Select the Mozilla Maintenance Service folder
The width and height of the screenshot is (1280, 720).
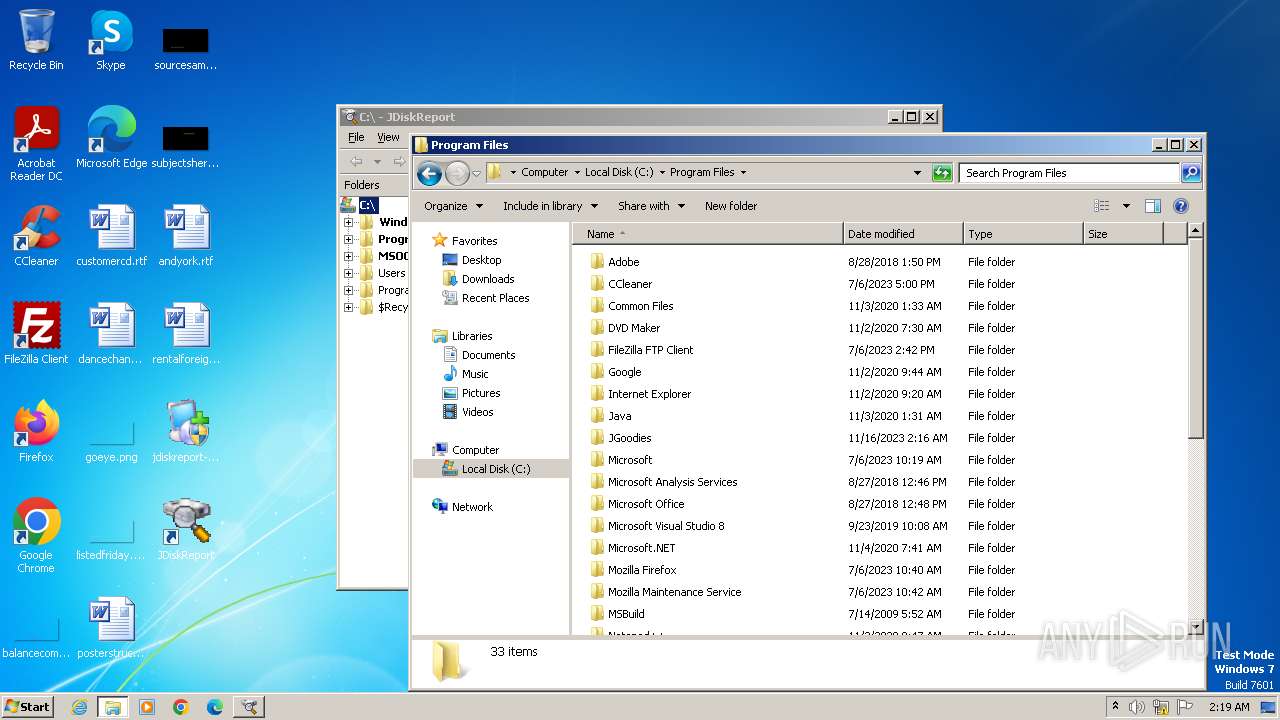(x=674, y=592)
